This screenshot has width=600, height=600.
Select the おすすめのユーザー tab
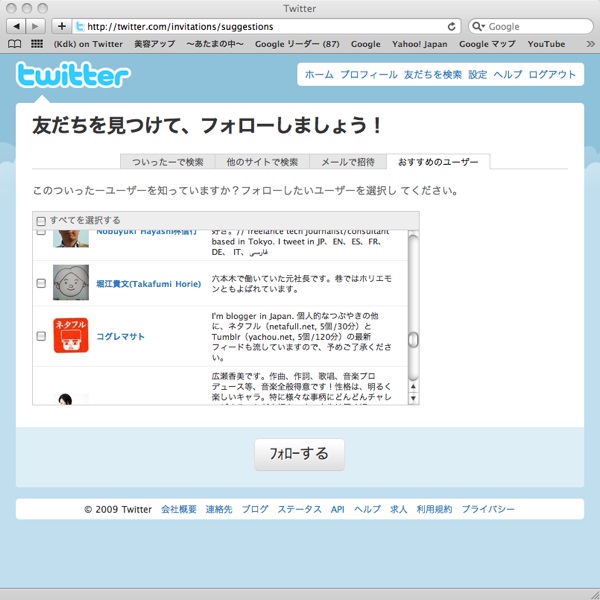[x=438, y=162]
